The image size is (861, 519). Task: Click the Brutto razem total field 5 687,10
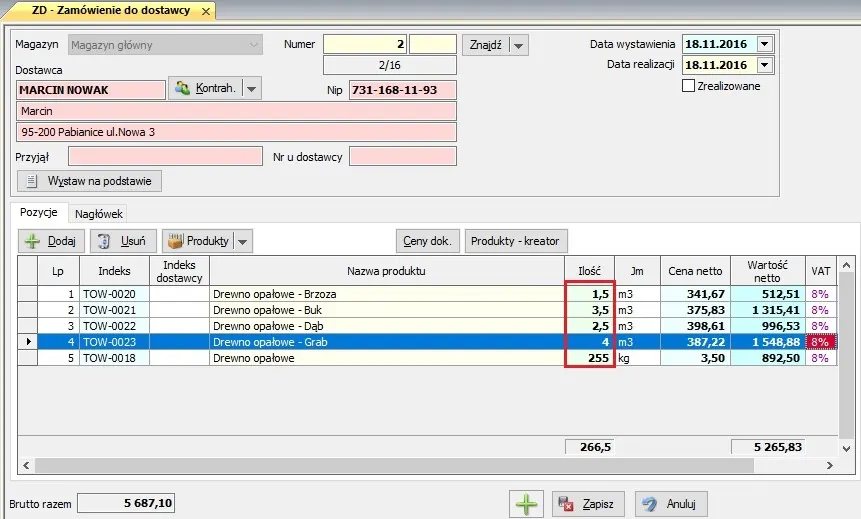click(x=126, y=503)
